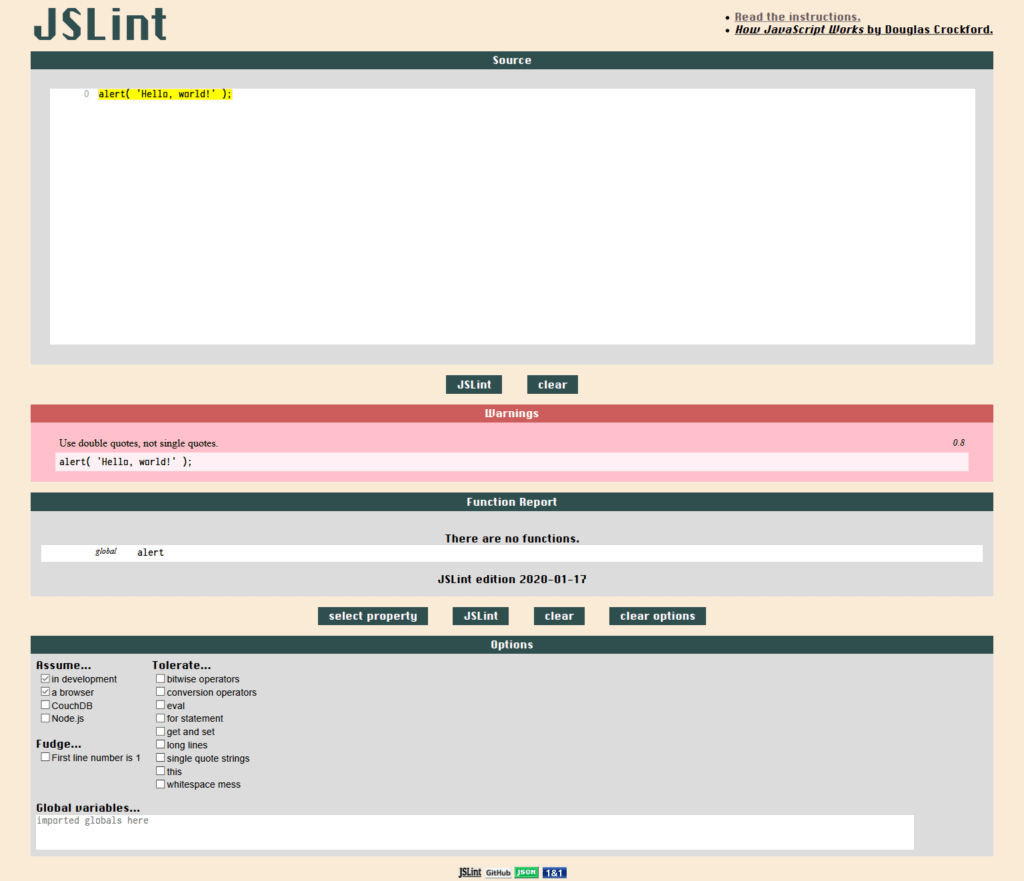Enable the 'long lines' tolerance
The height and width of the screenshot is (881, 1024).
(160, 744)
